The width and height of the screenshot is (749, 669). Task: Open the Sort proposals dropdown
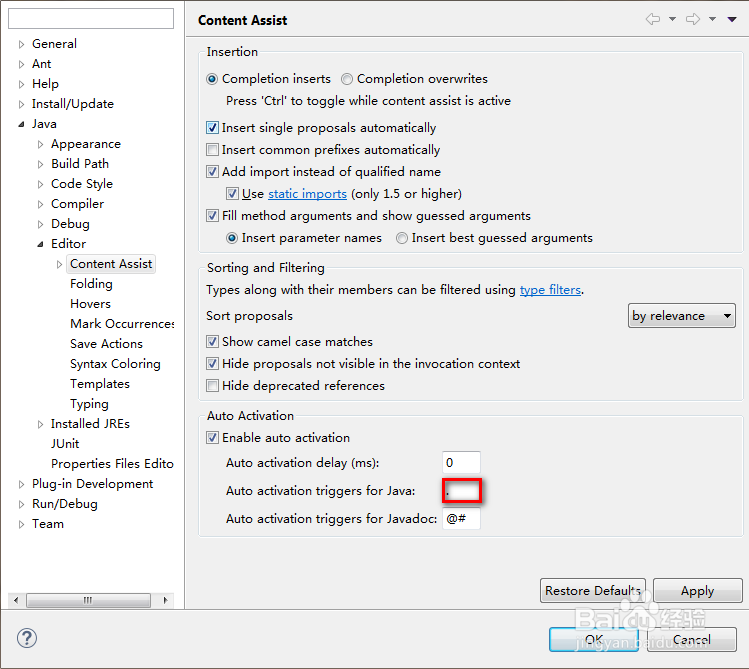681,316
